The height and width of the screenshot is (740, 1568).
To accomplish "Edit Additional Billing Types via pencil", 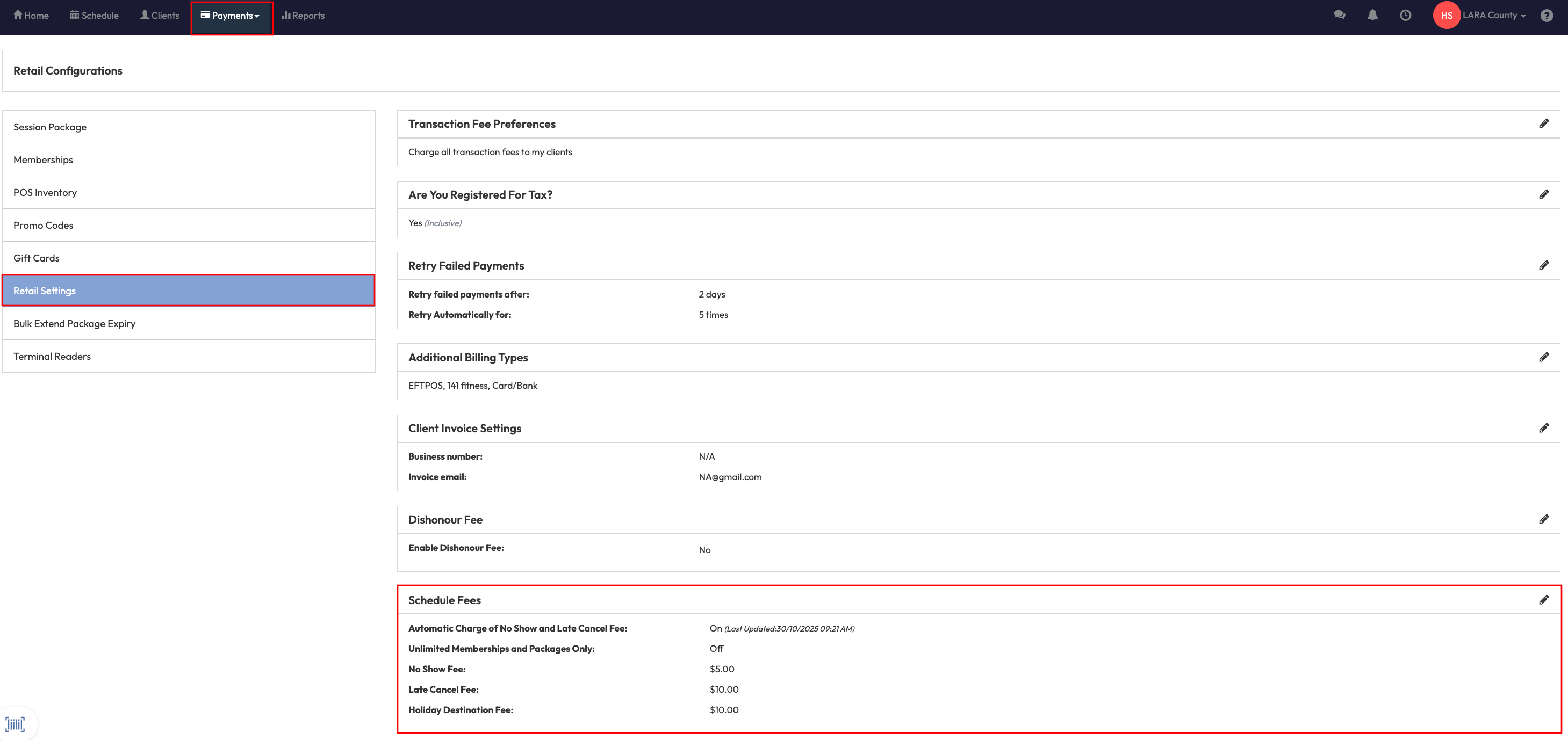I will click(x=1544, y=357).
